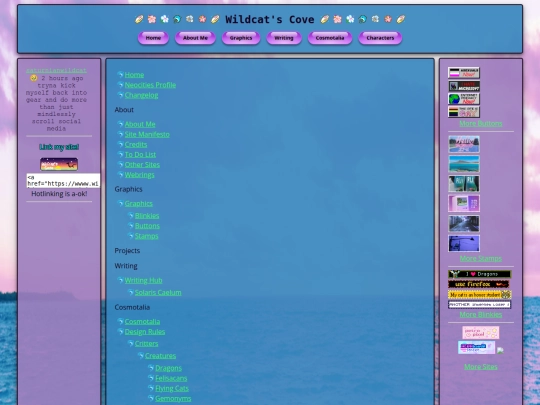Click inside the site link code textbox
Viewport: 540px width, 405px height.
(63, 180)
